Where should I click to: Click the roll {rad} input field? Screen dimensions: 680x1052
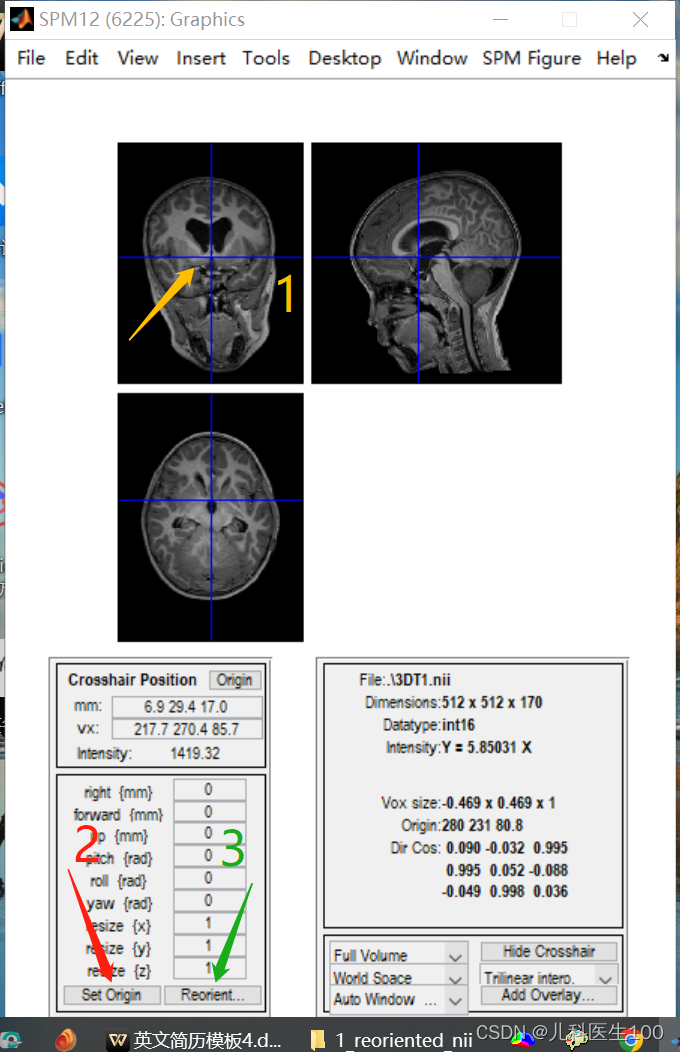(x=209, y=878)
